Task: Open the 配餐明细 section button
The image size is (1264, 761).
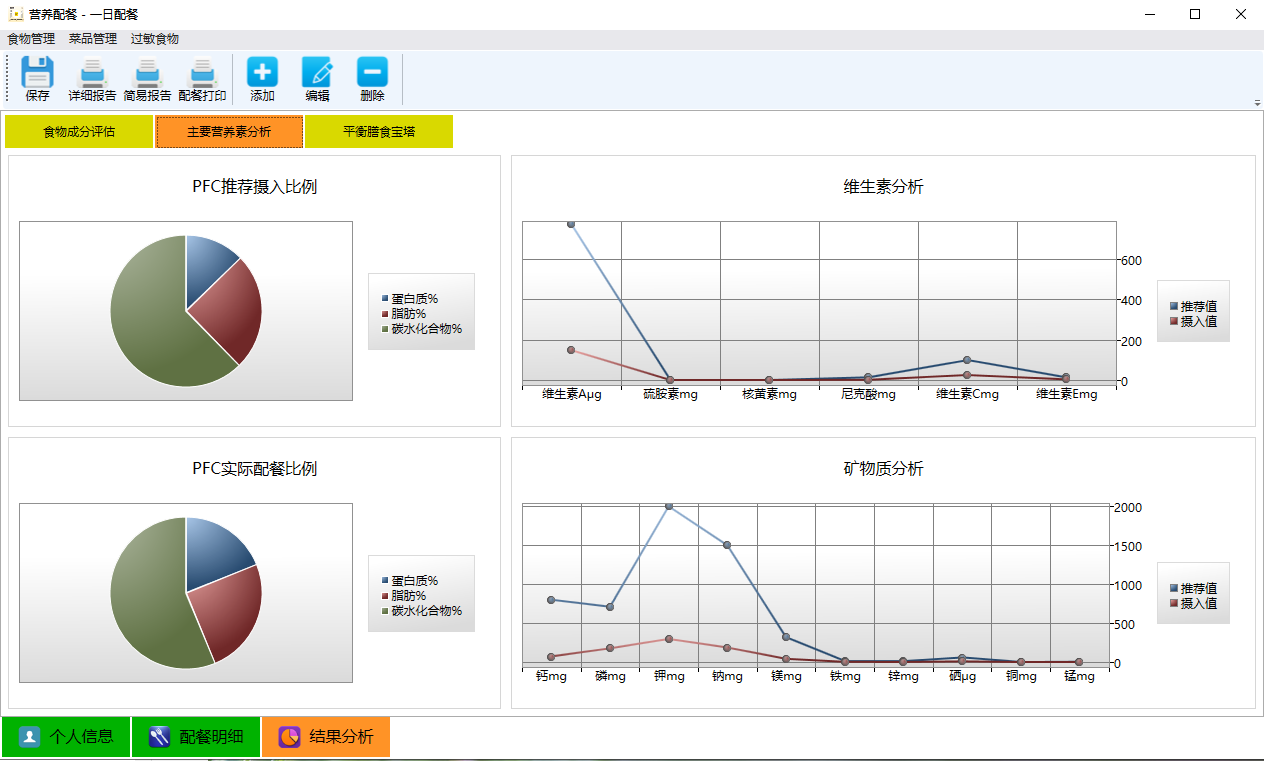Action: pyautogui.click(x=196, y=737)
